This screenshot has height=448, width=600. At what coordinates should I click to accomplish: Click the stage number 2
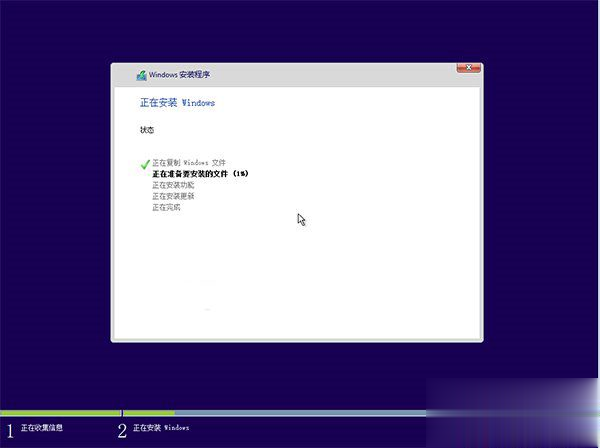[122, 431]
